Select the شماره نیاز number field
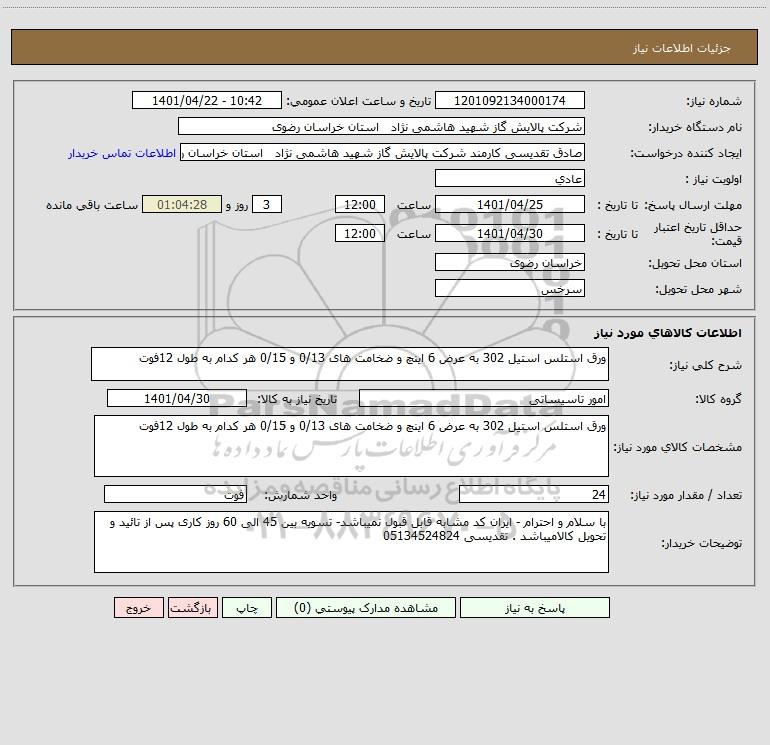This screenshot has width=770, height=745. pyautogui.click(x=510, y=100)
